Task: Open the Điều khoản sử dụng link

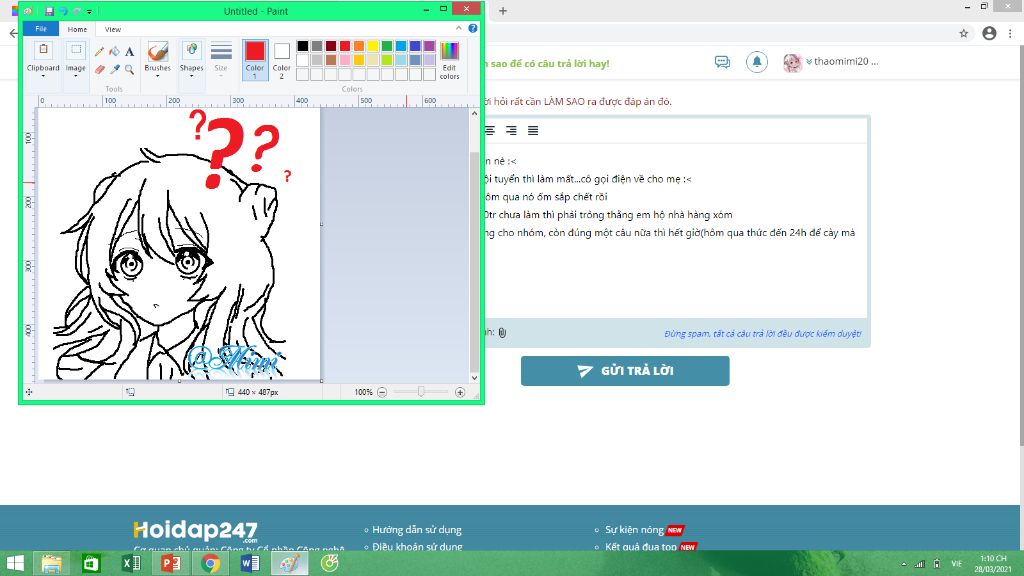Action: [x=417, y=547]
